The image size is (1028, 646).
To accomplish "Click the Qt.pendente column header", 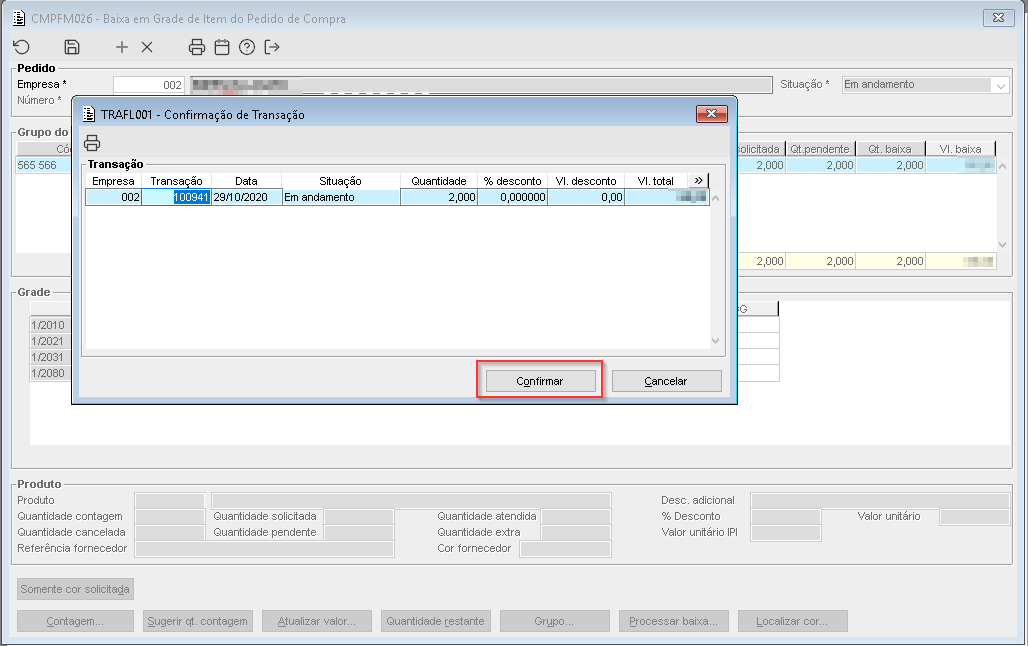I will pyautogui.click(x=820, y=149).
